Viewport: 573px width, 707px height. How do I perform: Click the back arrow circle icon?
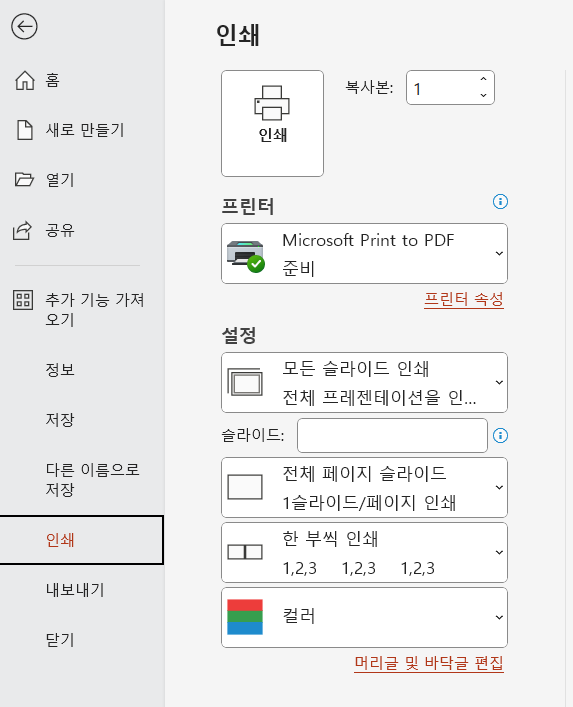(24, 27)
